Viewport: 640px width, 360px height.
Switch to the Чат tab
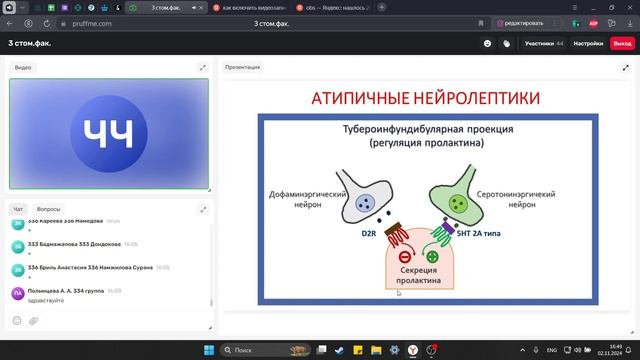(18, 209)
